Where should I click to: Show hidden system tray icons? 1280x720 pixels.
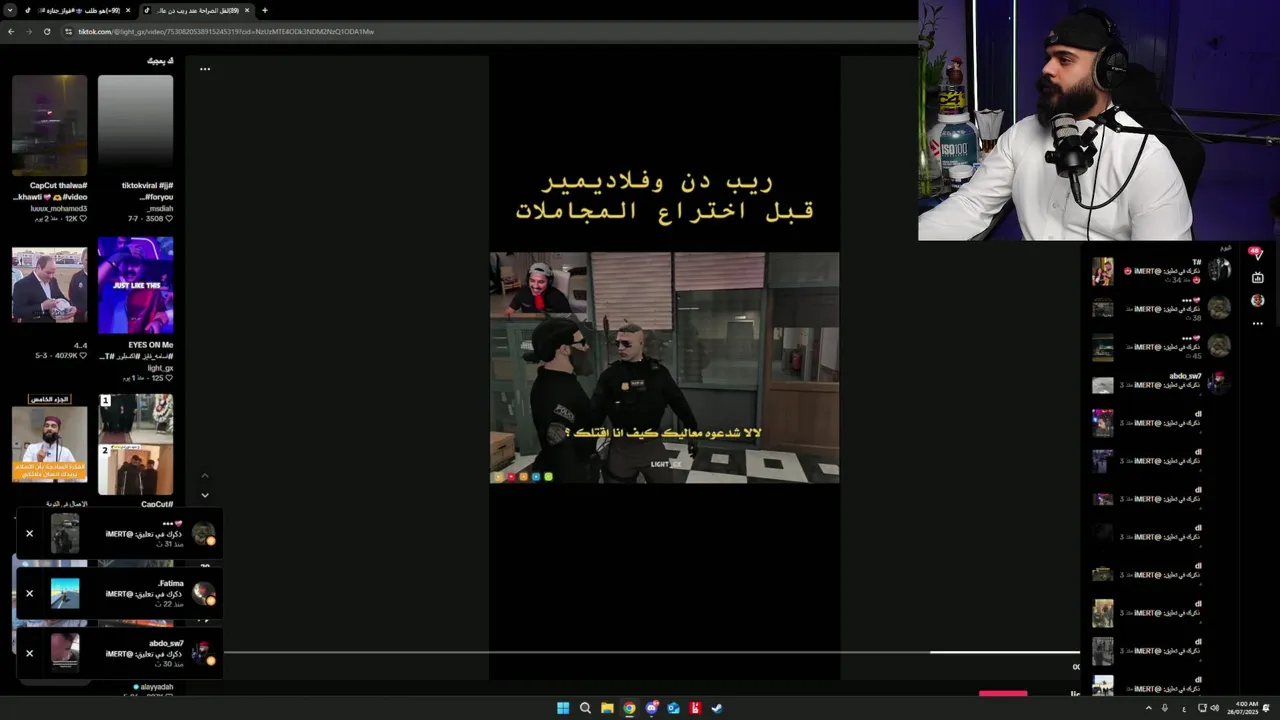(1148, 708)
